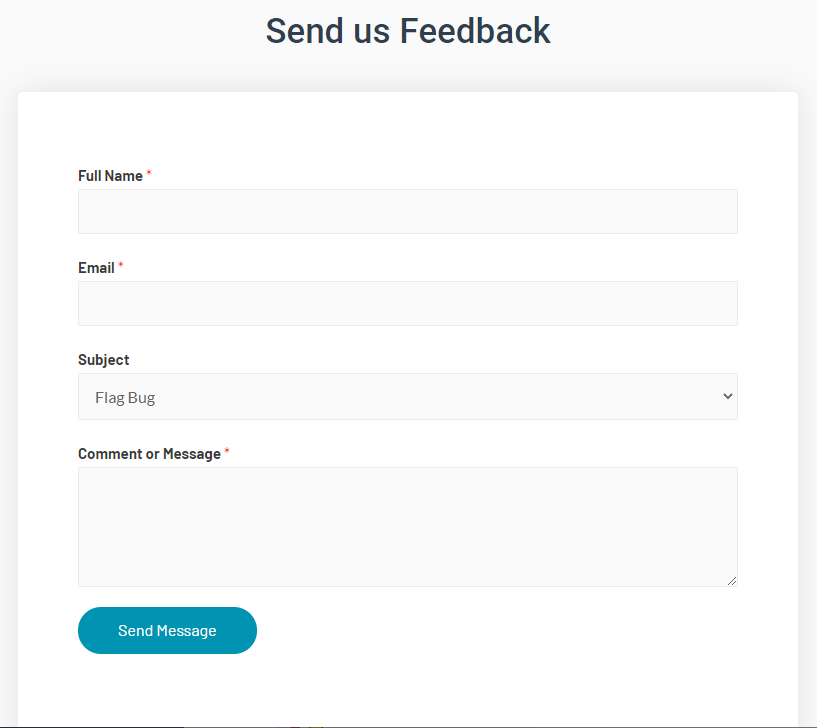Focus the Email input box

click(x=407, y=303)
